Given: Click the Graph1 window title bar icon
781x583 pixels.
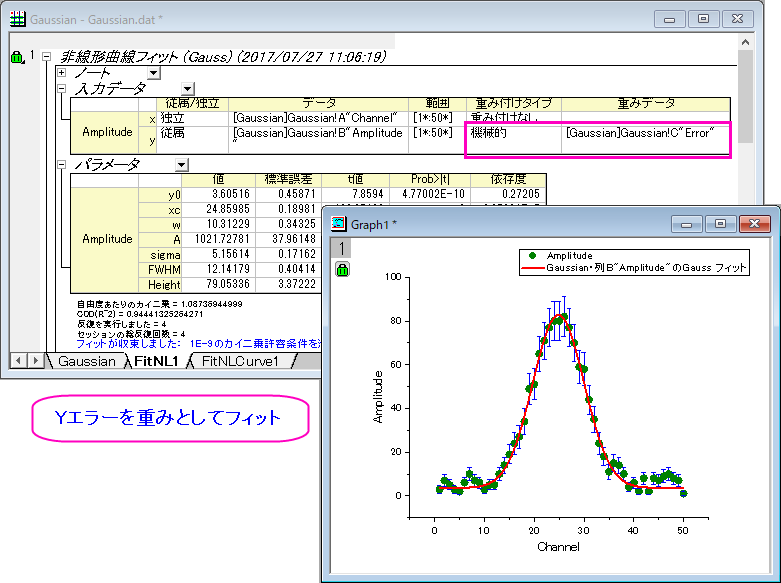Looking at the screenshot, I should click(338, 224).
